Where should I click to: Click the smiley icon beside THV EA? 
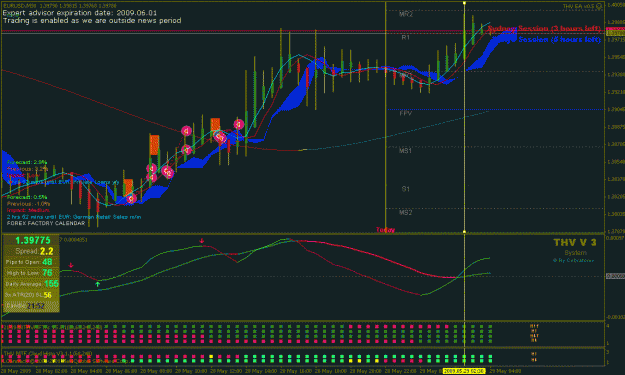[599, 6]
